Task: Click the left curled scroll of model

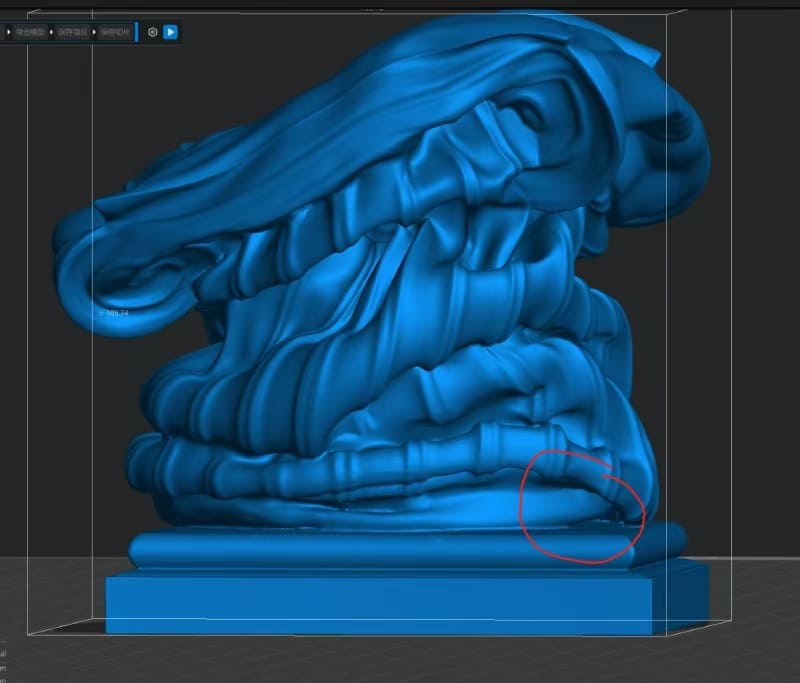Action: click(x=100, y=270)
